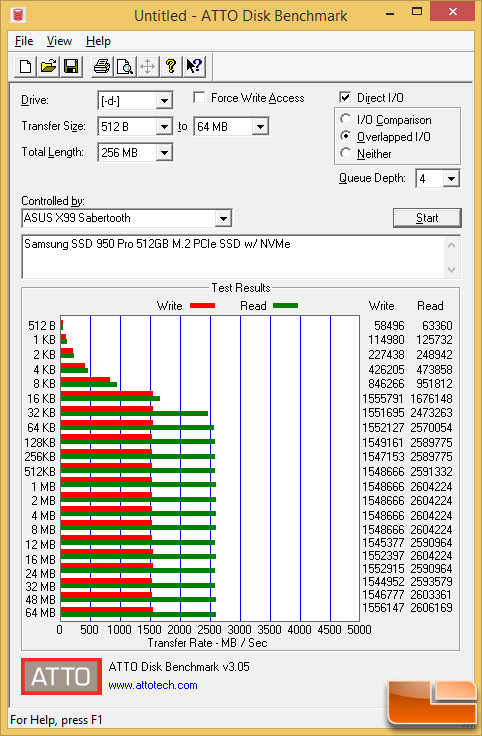Visit the www.attotech.com link
482x736 pixels.
[x=153, y=685]
